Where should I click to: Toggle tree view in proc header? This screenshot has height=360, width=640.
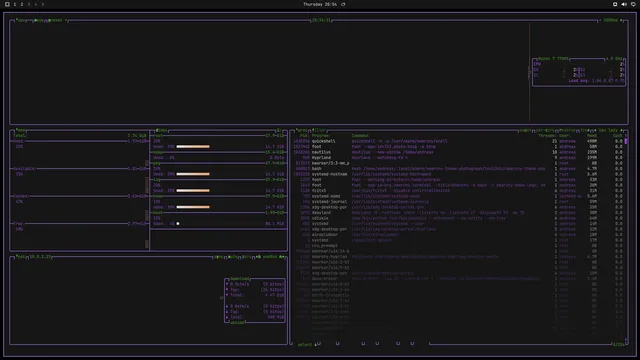pos(585,130)
